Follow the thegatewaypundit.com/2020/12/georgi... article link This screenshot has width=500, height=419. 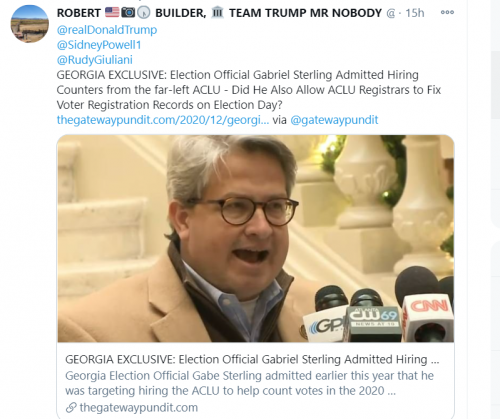tap(163, 120)
